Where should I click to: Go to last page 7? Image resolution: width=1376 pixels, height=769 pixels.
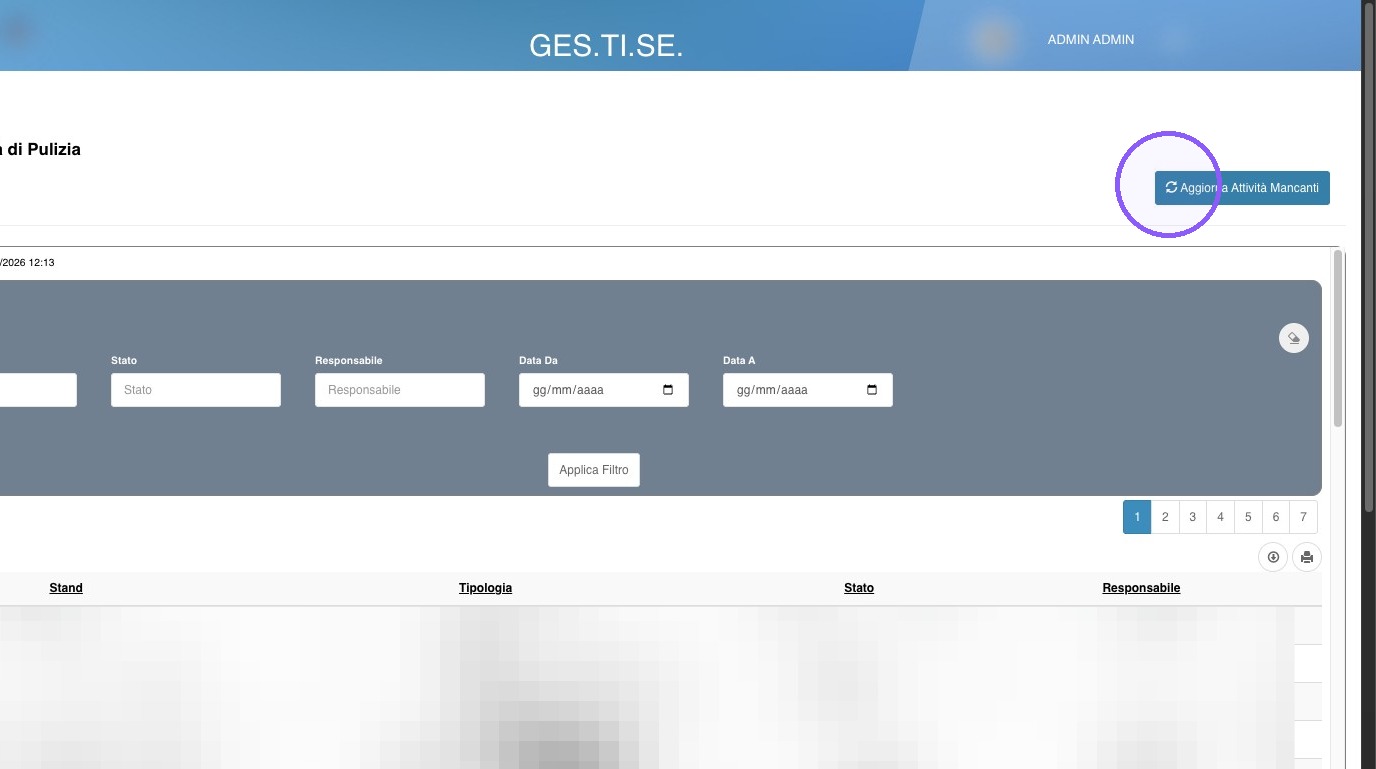1304,517
